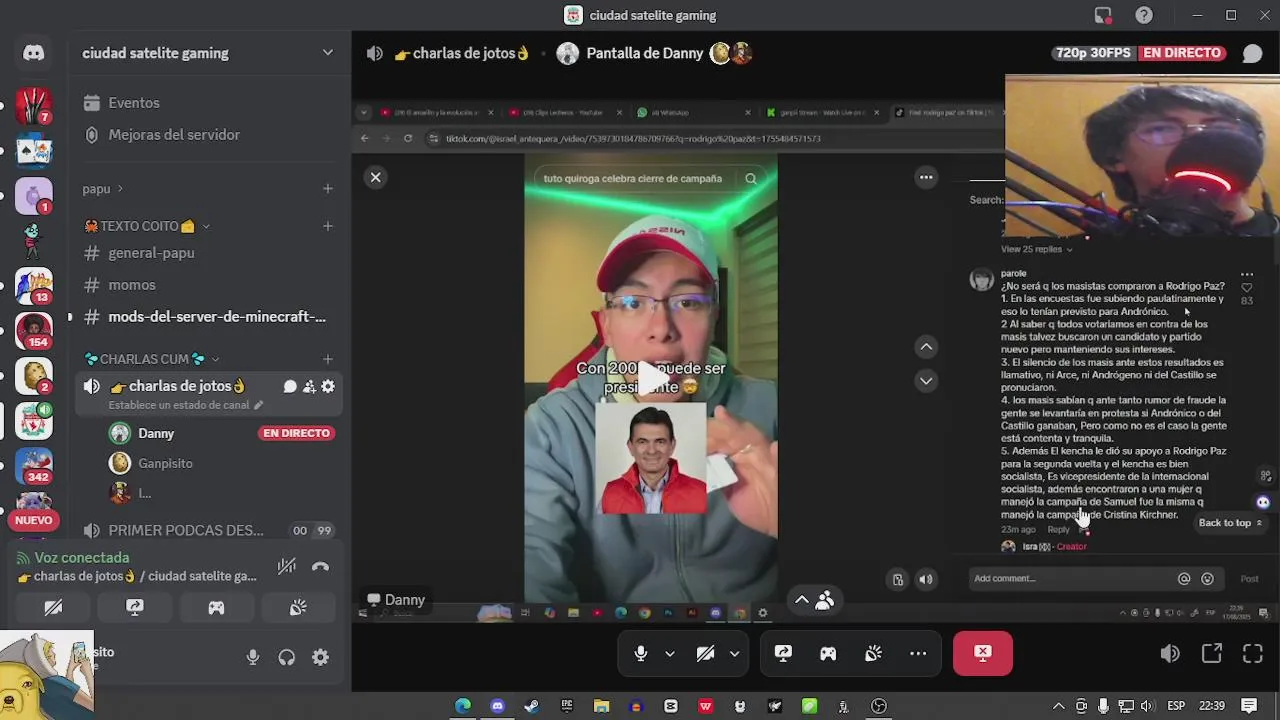Play the paused TikTok video
1280x720 pixels.
(651, 377)
